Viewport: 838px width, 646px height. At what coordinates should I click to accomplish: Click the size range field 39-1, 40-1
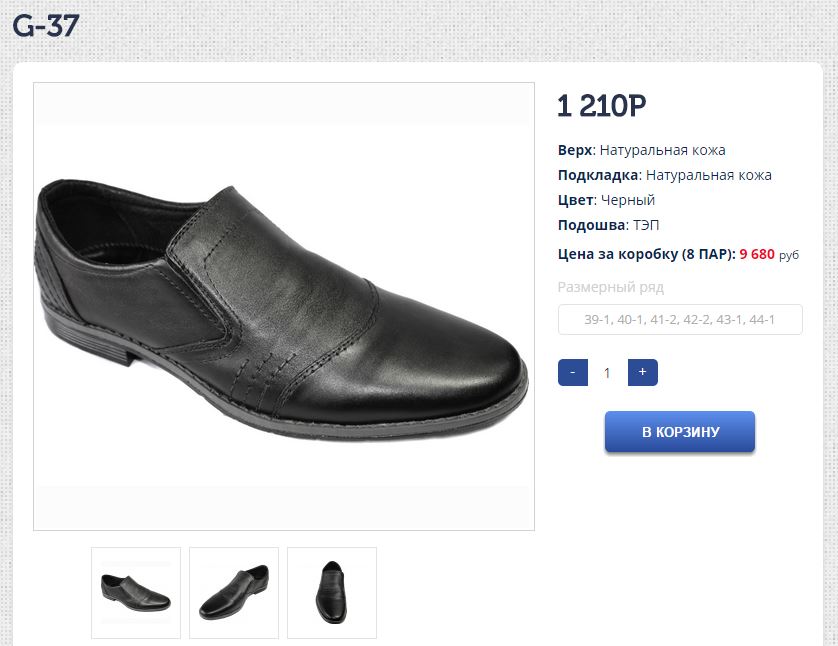680,320
